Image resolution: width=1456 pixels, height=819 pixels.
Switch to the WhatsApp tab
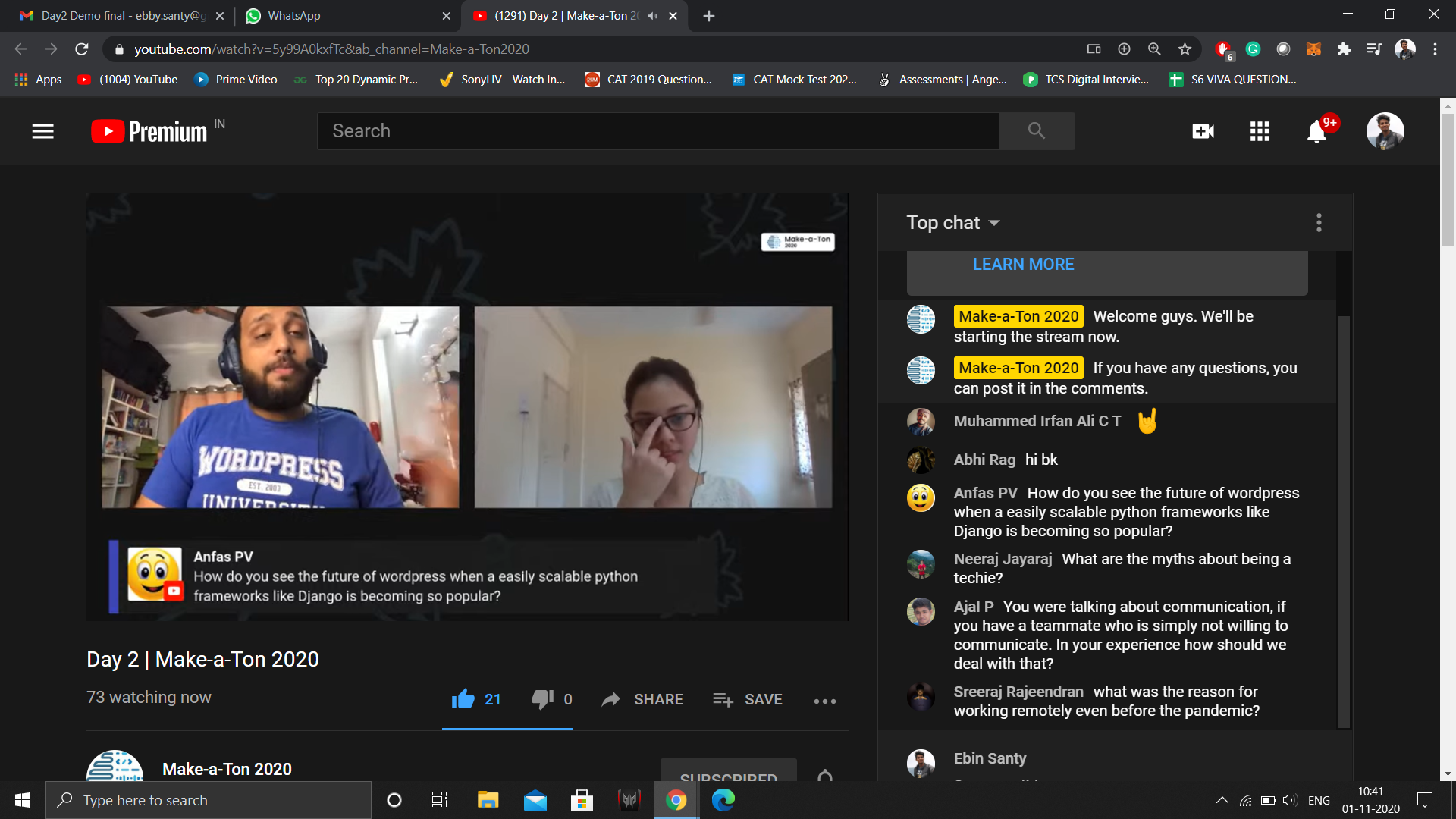[348, 15]
